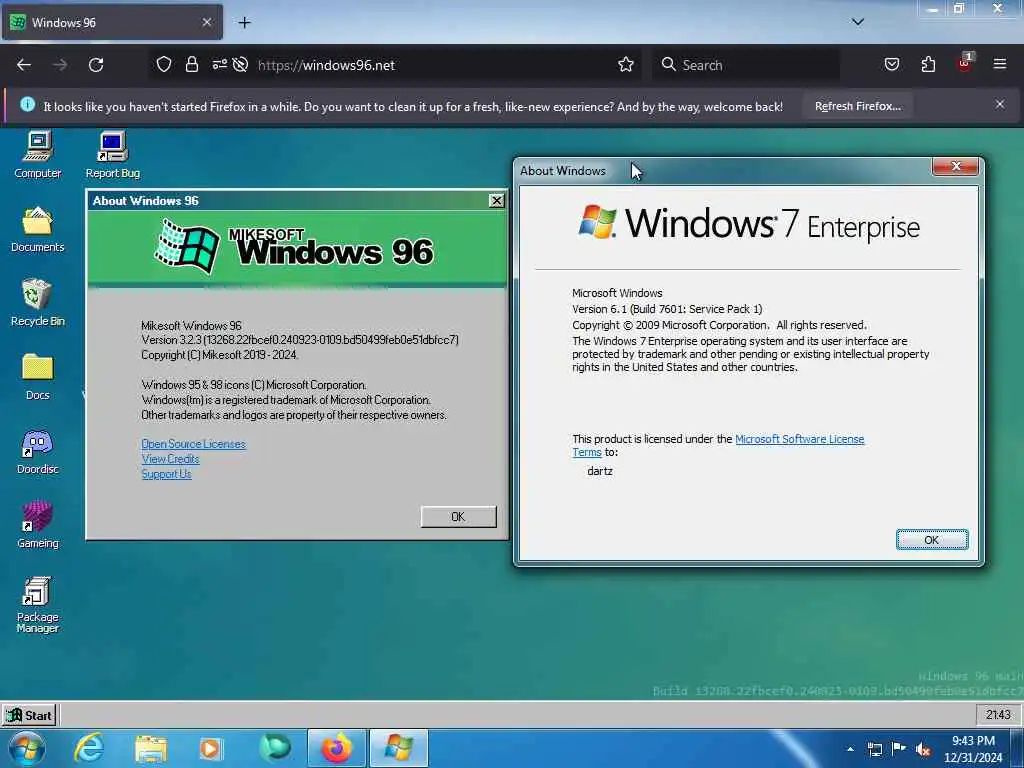The width and height of the screenshot is (1024, 768).
Task: Click the Firefox Search field
Action: point(746,65)
